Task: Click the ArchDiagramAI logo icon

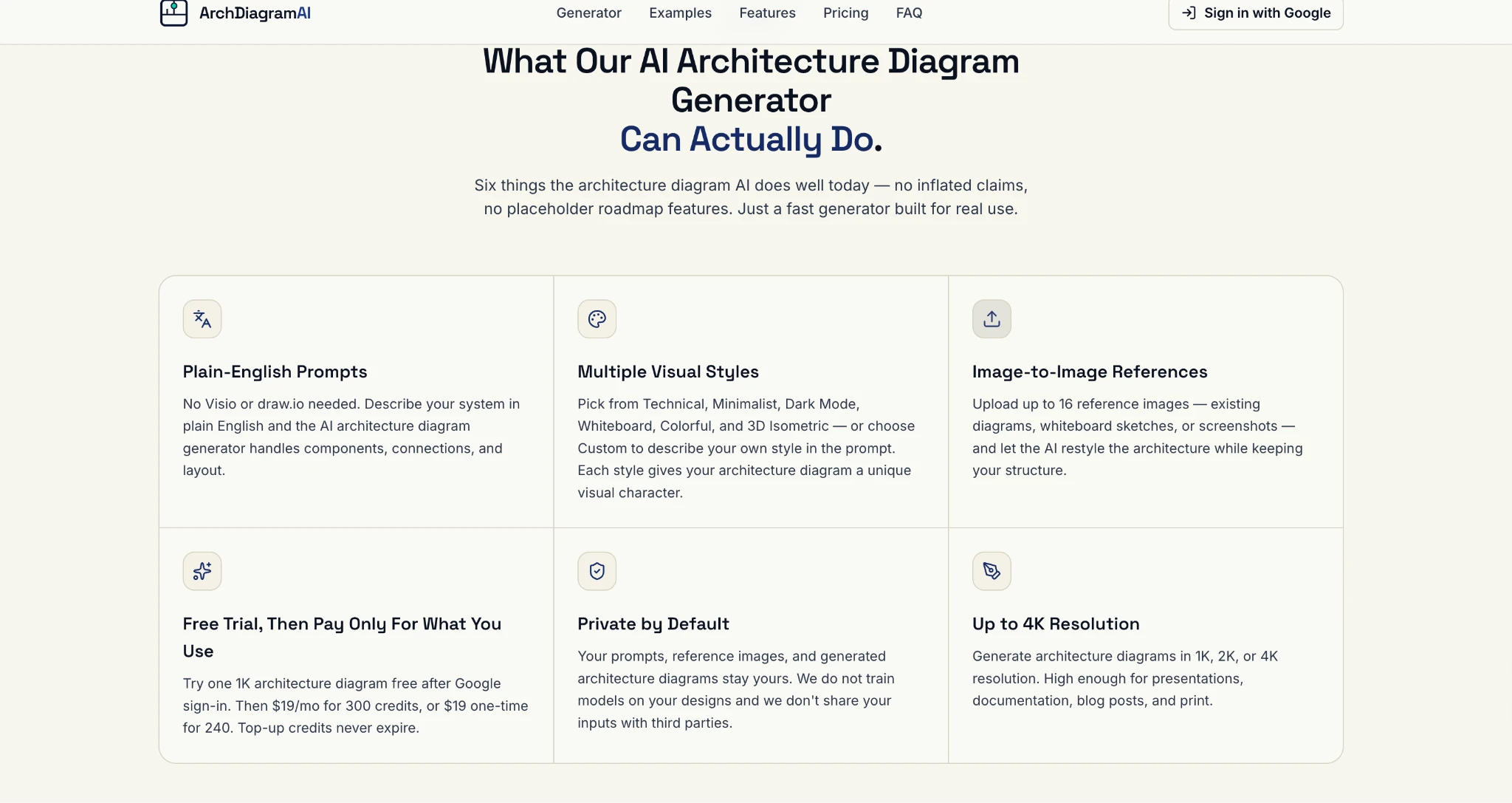Action: click(x=173, y=13)
